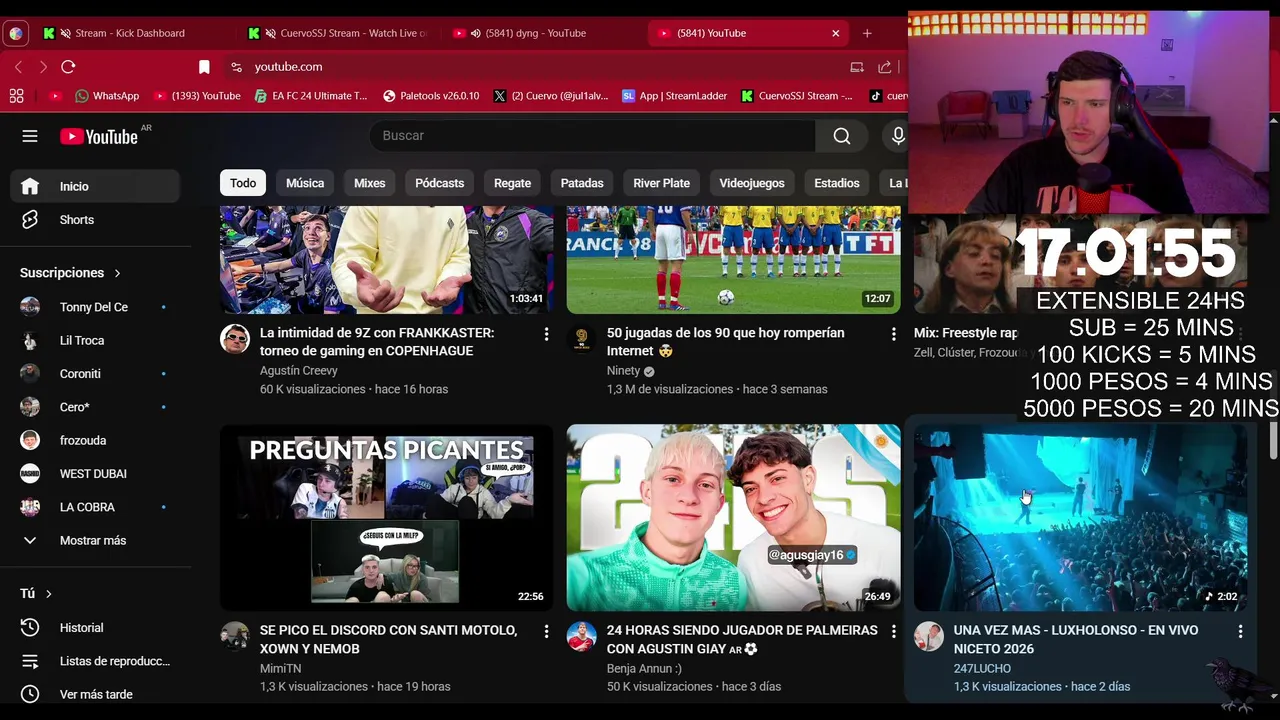
Task: Select the Estadios filter chip
Action: 837,183
